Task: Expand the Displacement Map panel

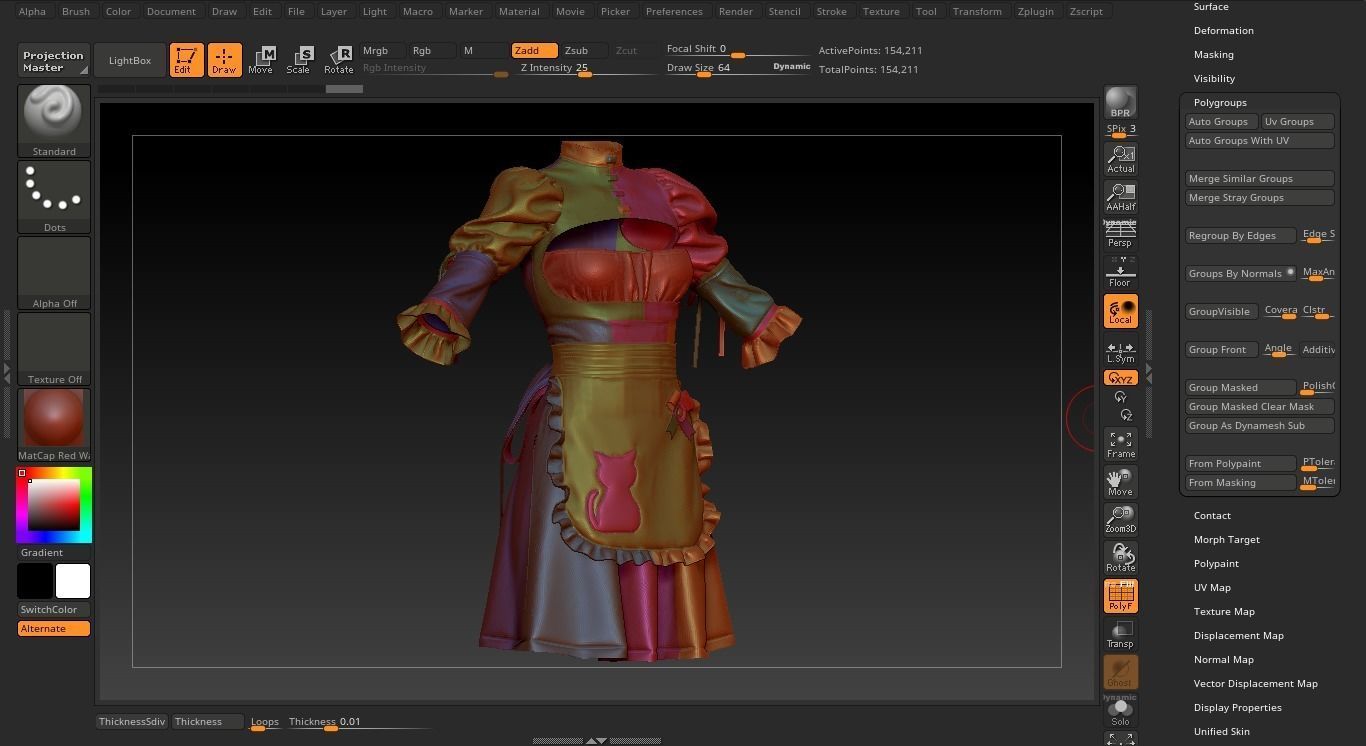Action: tap(1238, 635)
